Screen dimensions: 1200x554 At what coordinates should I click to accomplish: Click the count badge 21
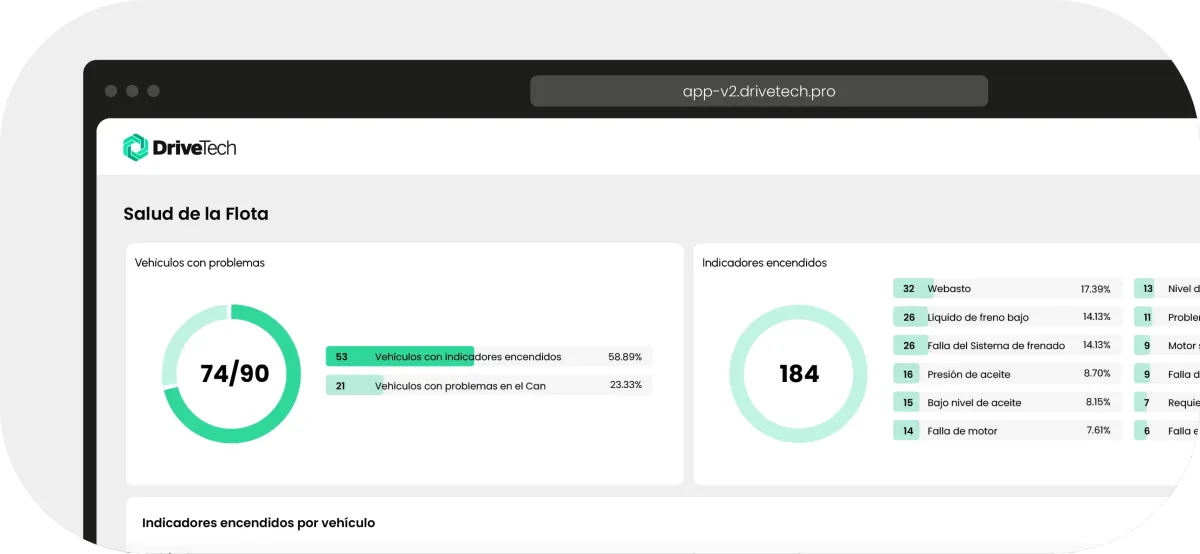pos(341,385)
